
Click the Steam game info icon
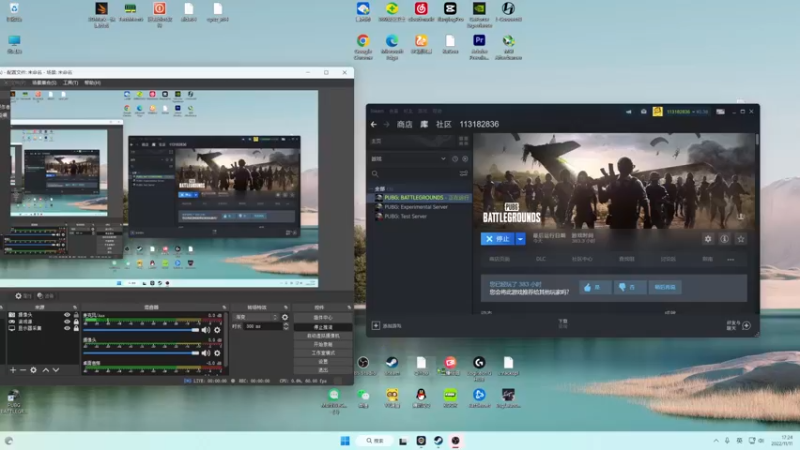[x=724, y=239]
